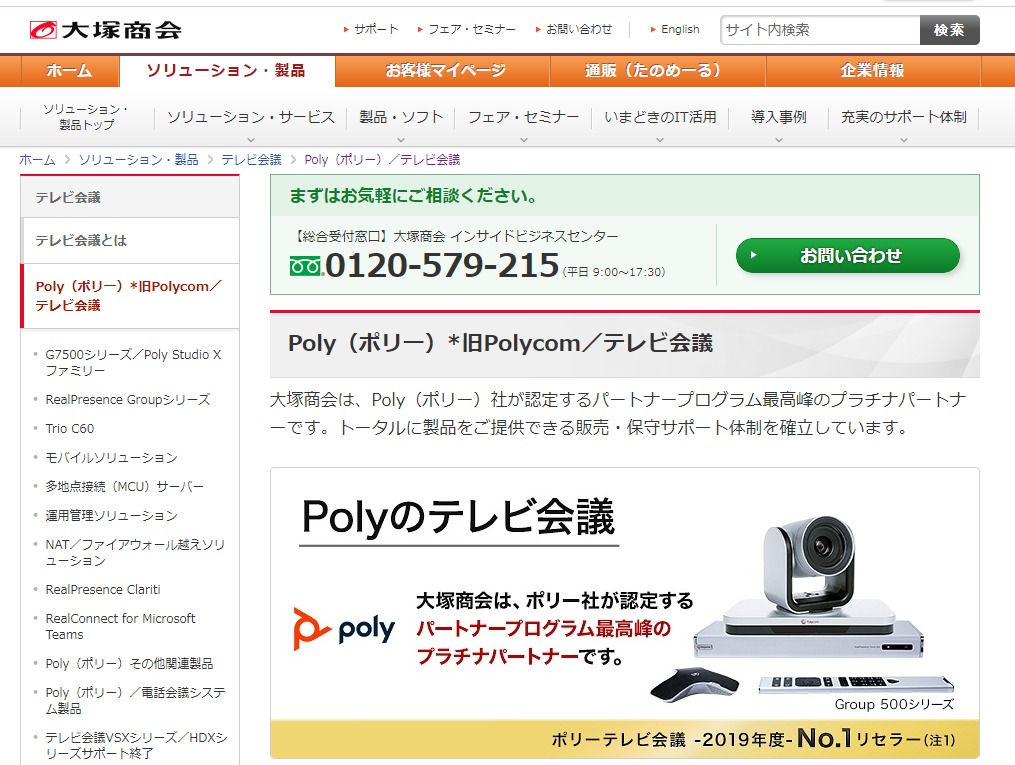Image resolution: width=1015 pixels, height=765 pixels.
Task: Switch to the English site
Action: (x=675, y=29)
